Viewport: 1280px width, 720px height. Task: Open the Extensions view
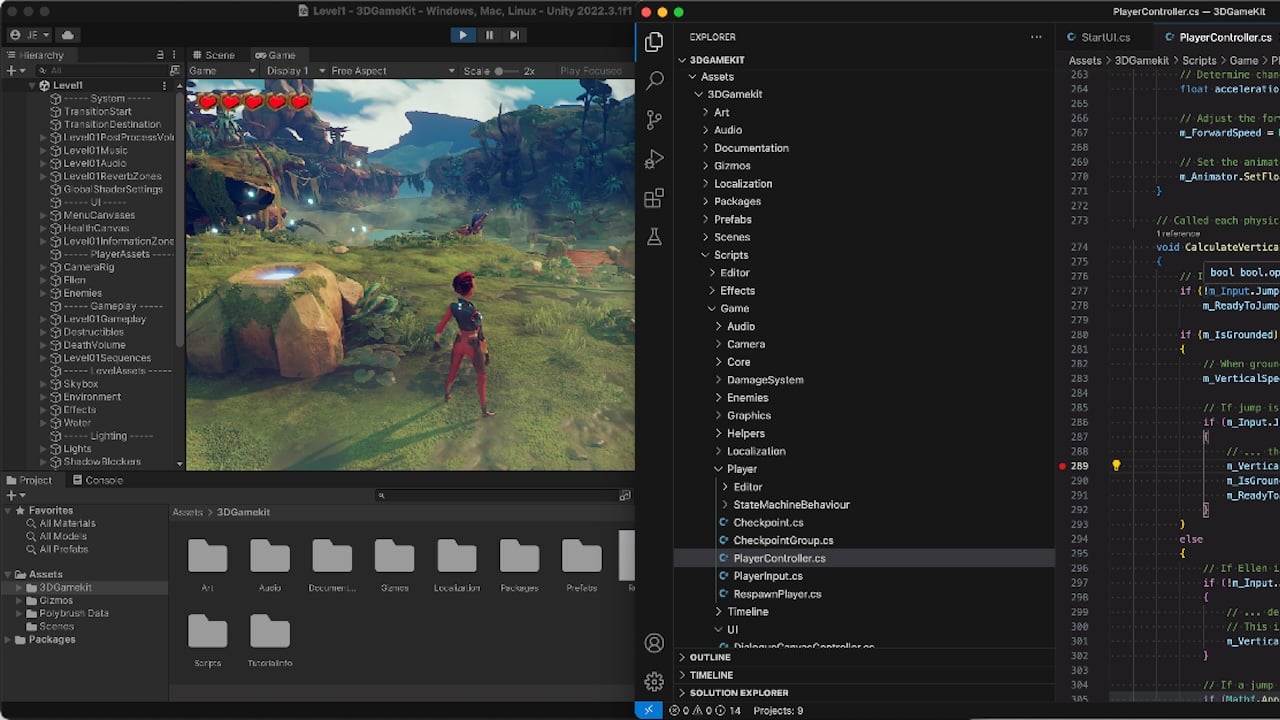click(x=654, y=198)
